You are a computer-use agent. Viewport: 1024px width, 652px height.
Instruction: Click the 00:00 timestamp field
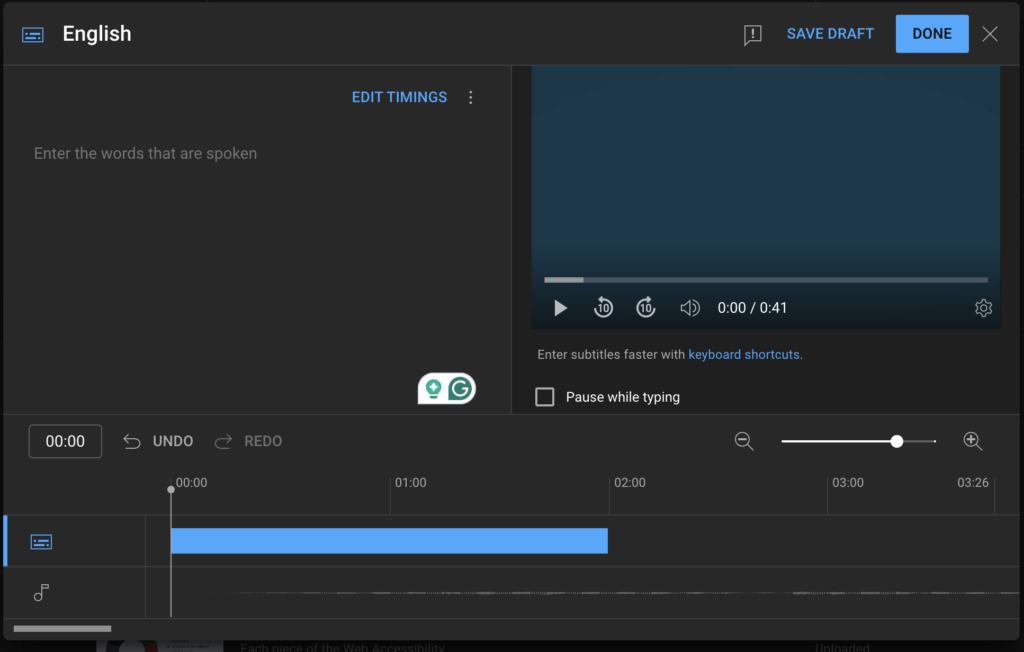pos(65,440)
